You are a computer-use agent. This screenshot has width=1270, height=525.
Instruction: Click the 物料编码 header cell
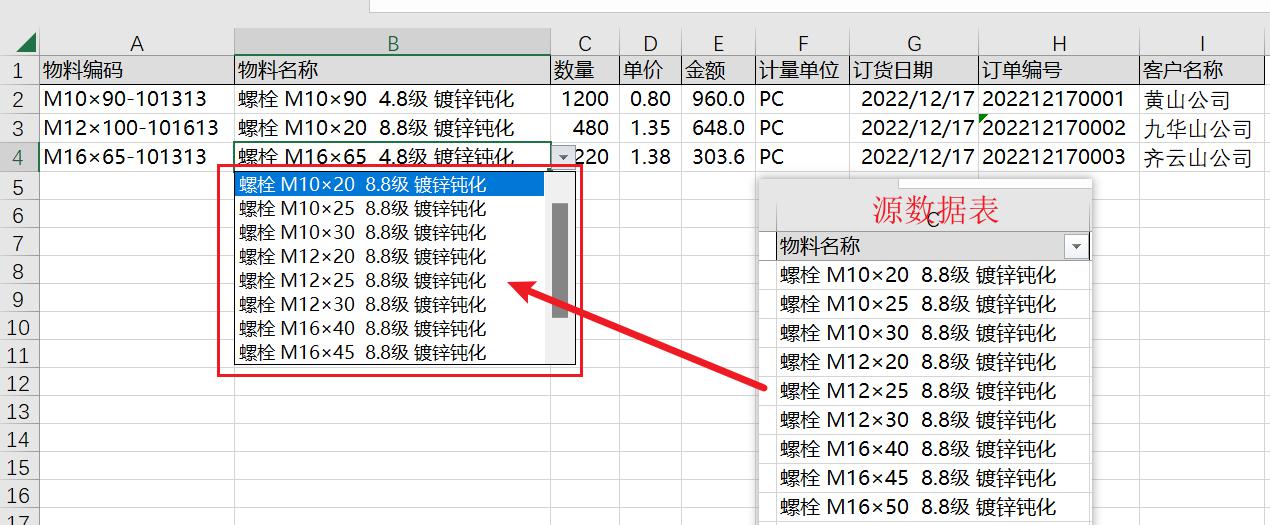[137, 70]
